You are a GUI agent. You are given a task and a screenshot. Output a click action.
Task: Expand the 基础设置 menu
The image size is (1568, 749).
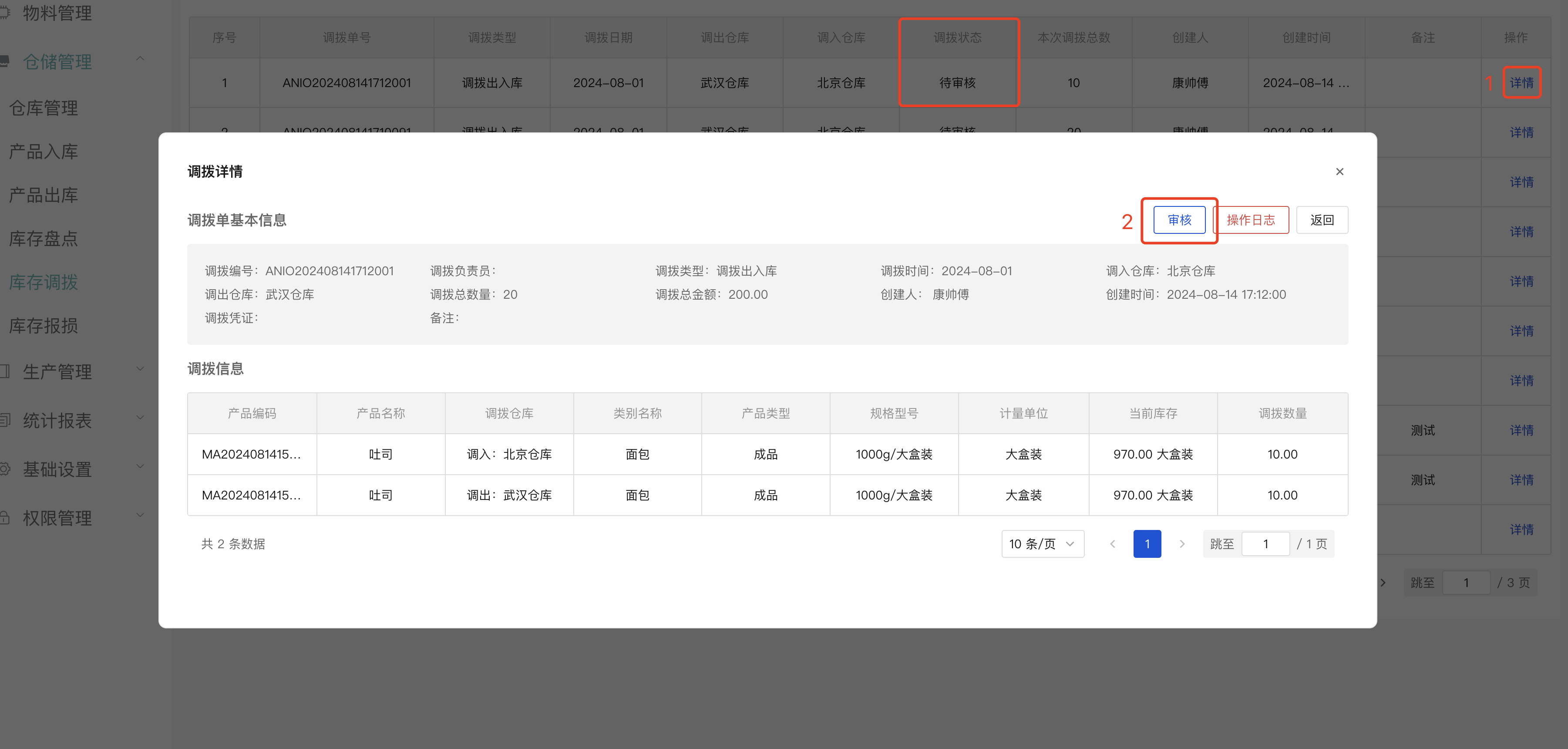(x=57, y=469)
